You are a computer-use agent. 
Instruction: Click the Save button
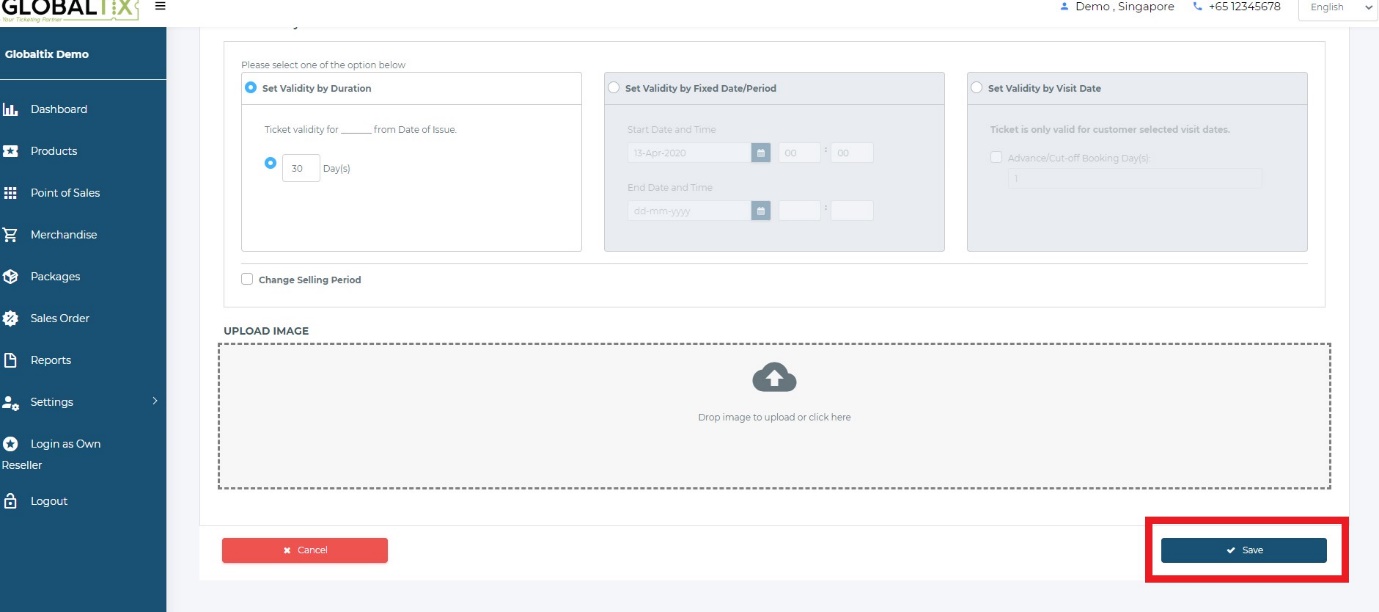click(1244, 550)
